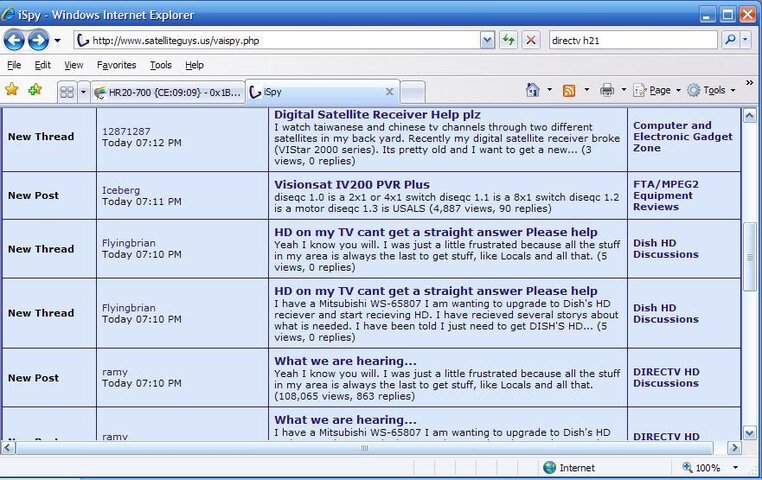Open recent pages dropdown beside Forward button

pos(57,40)
